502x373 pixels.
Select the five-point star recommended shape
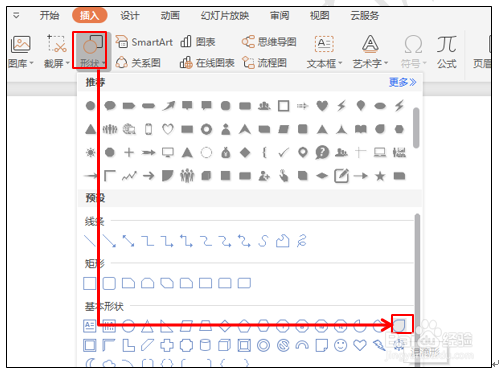(x=380, y=176)
